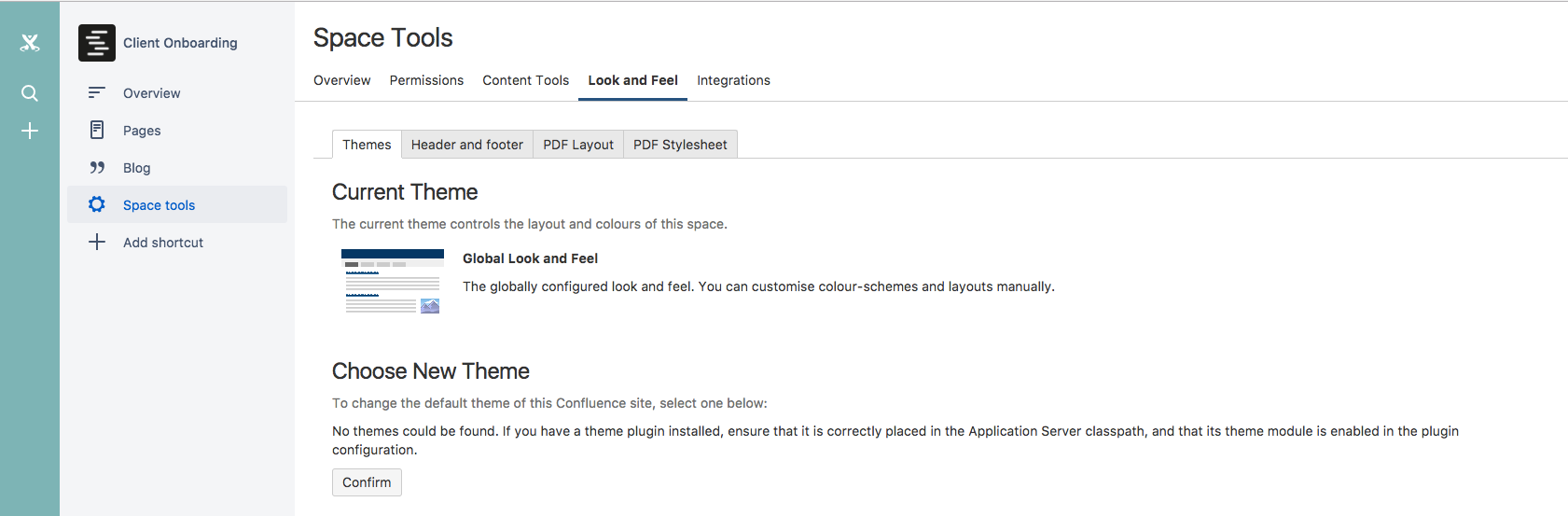Screen dimensions: 1568x516
Task: Select the Themes tab
Action: coord(367,145)
